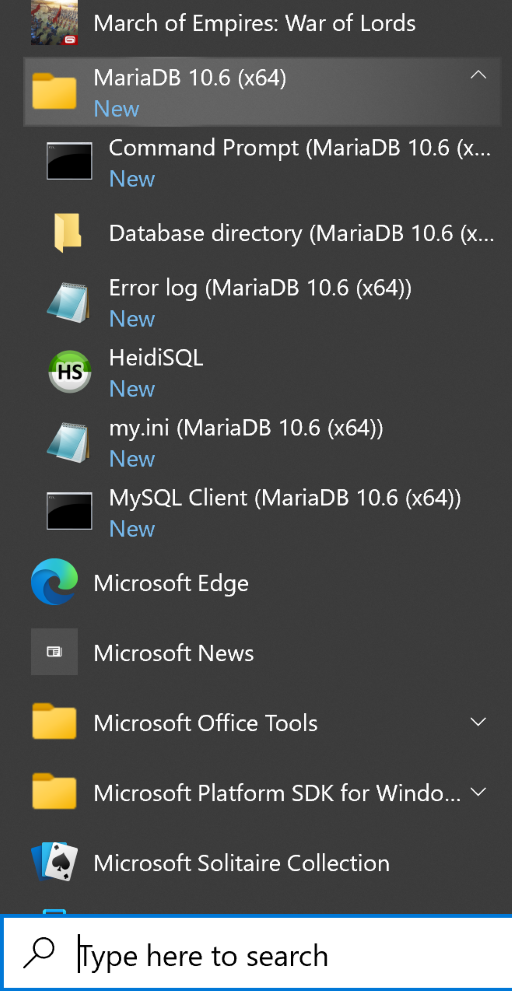Screen dimensions: 512x991
Task: Click the MariaDB 10.6 (x64) folder icon
Action: (54, 90)
